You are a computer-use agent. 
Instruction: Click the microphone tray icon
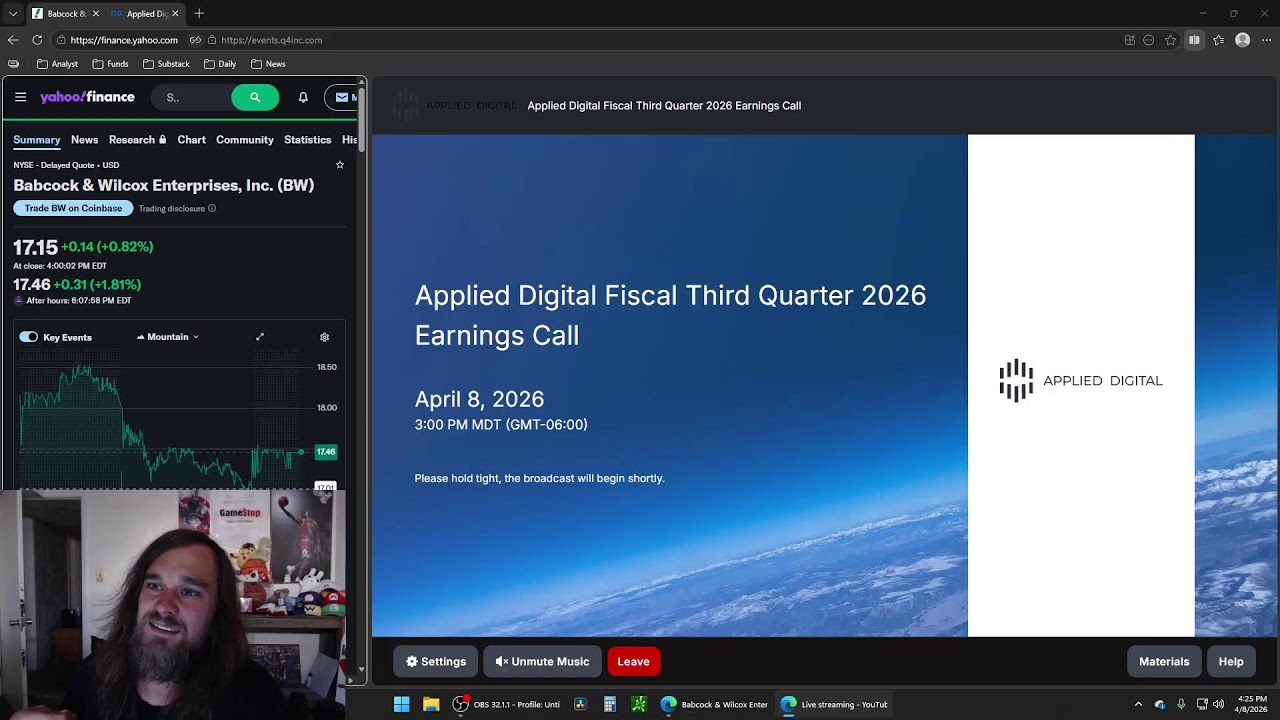click(x=1181, y=704)
